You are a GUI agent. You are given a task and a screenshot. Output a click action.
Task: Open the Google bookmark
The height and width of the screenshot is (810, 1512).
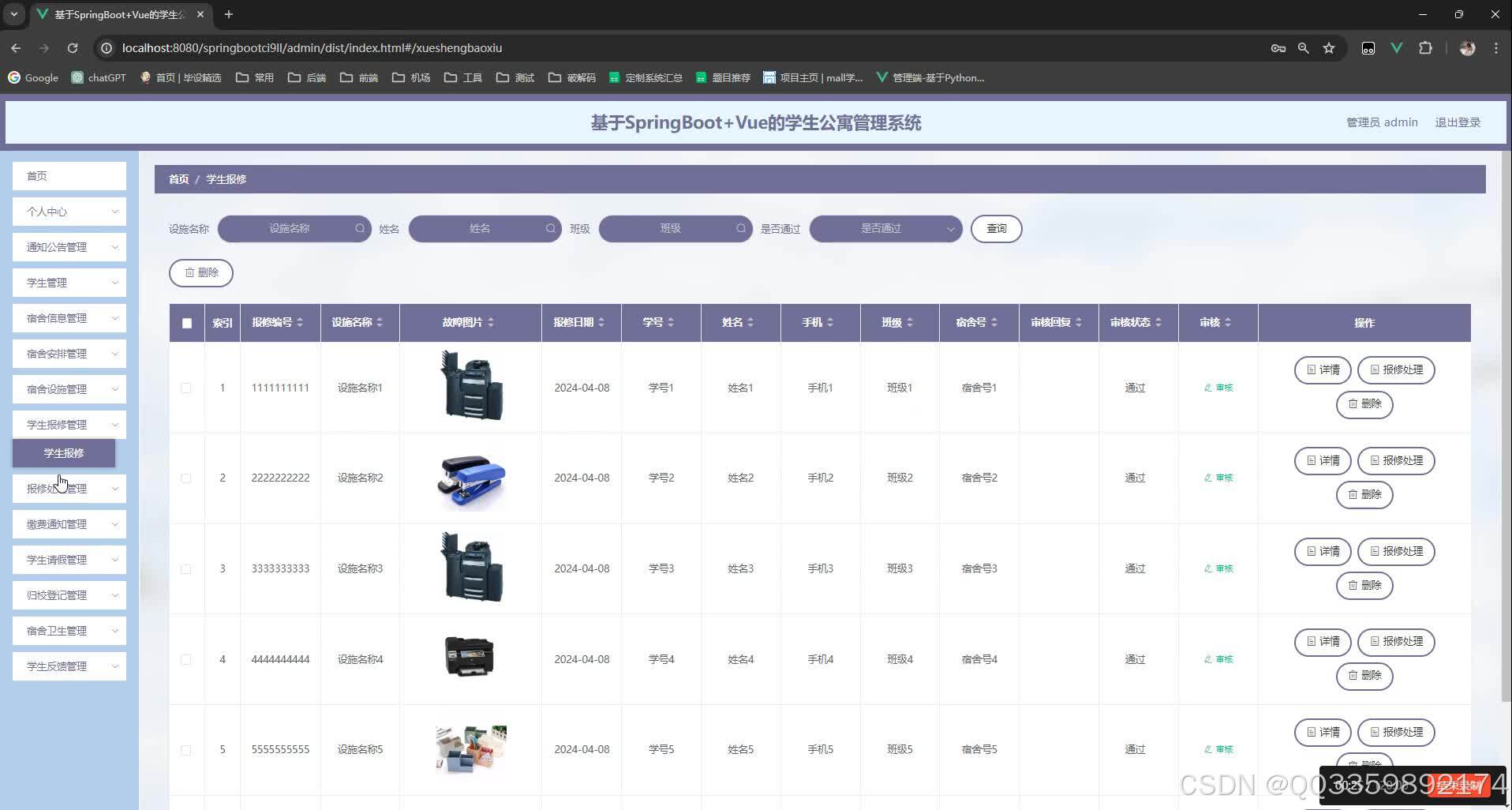(x=33, y=77)
